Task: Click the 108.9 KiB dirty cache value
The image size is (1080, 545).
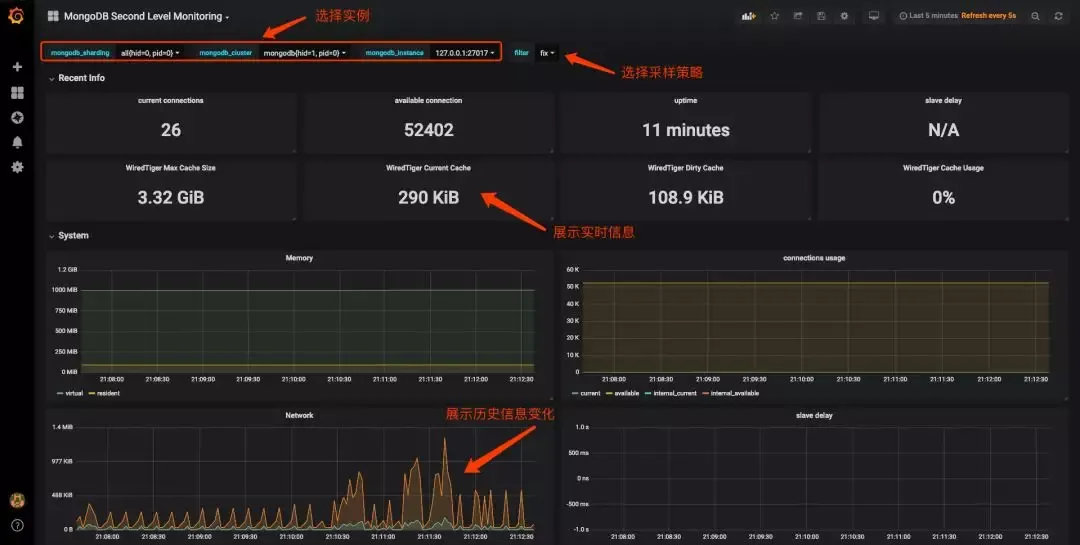Action: pyautogui.click(x=685, y=198)
